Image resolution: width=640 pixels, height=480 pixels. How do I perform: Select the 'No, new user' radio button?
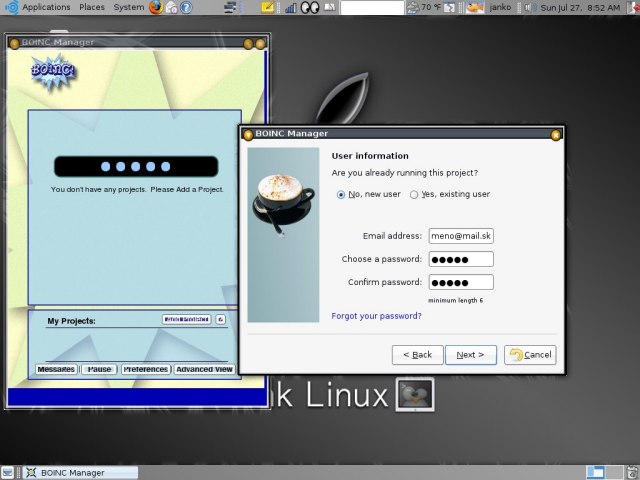click(x=341, y=195)
